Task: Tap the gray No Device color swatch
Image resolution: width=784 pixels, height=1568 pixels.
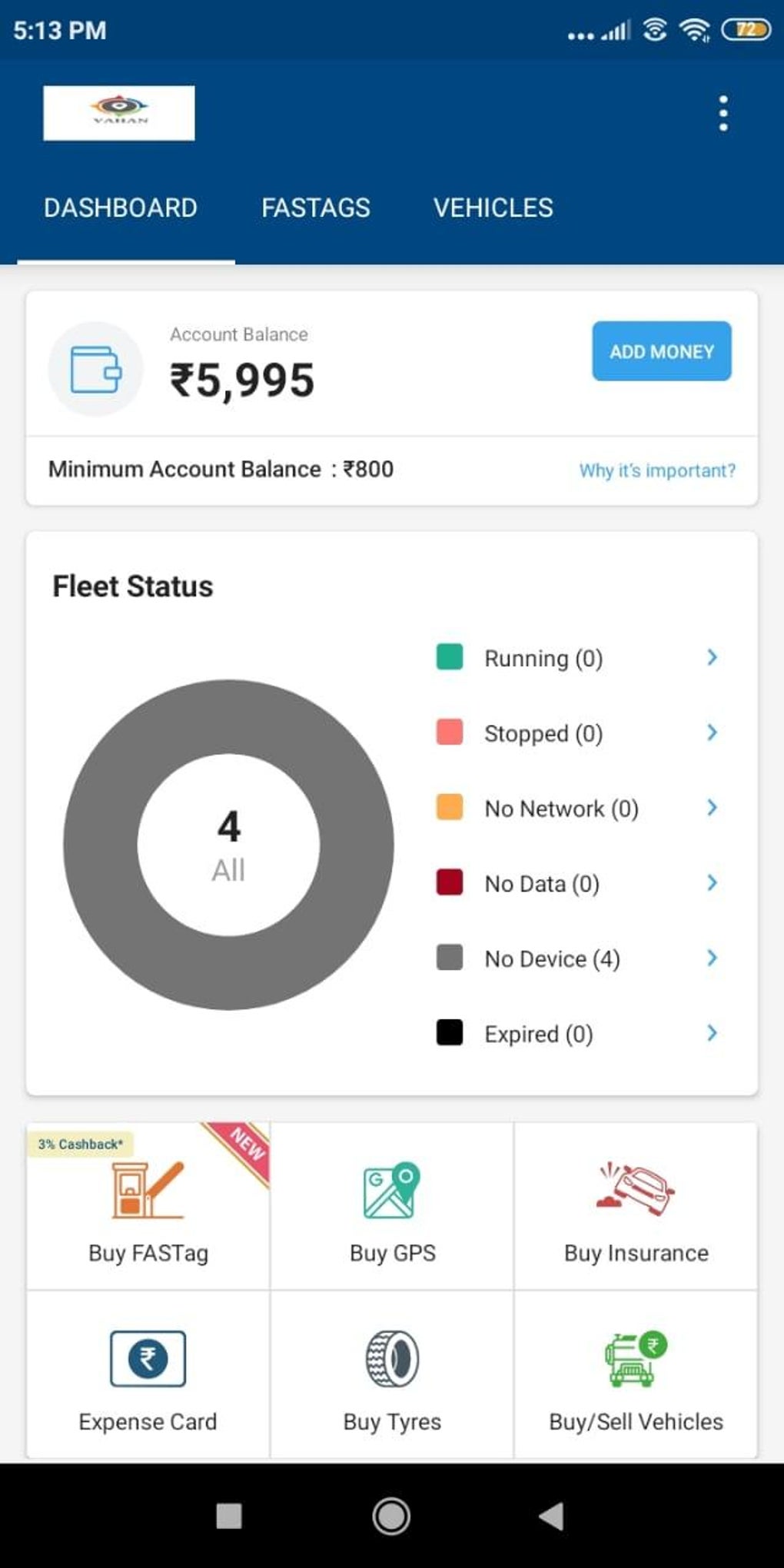Action: (450, 958)
